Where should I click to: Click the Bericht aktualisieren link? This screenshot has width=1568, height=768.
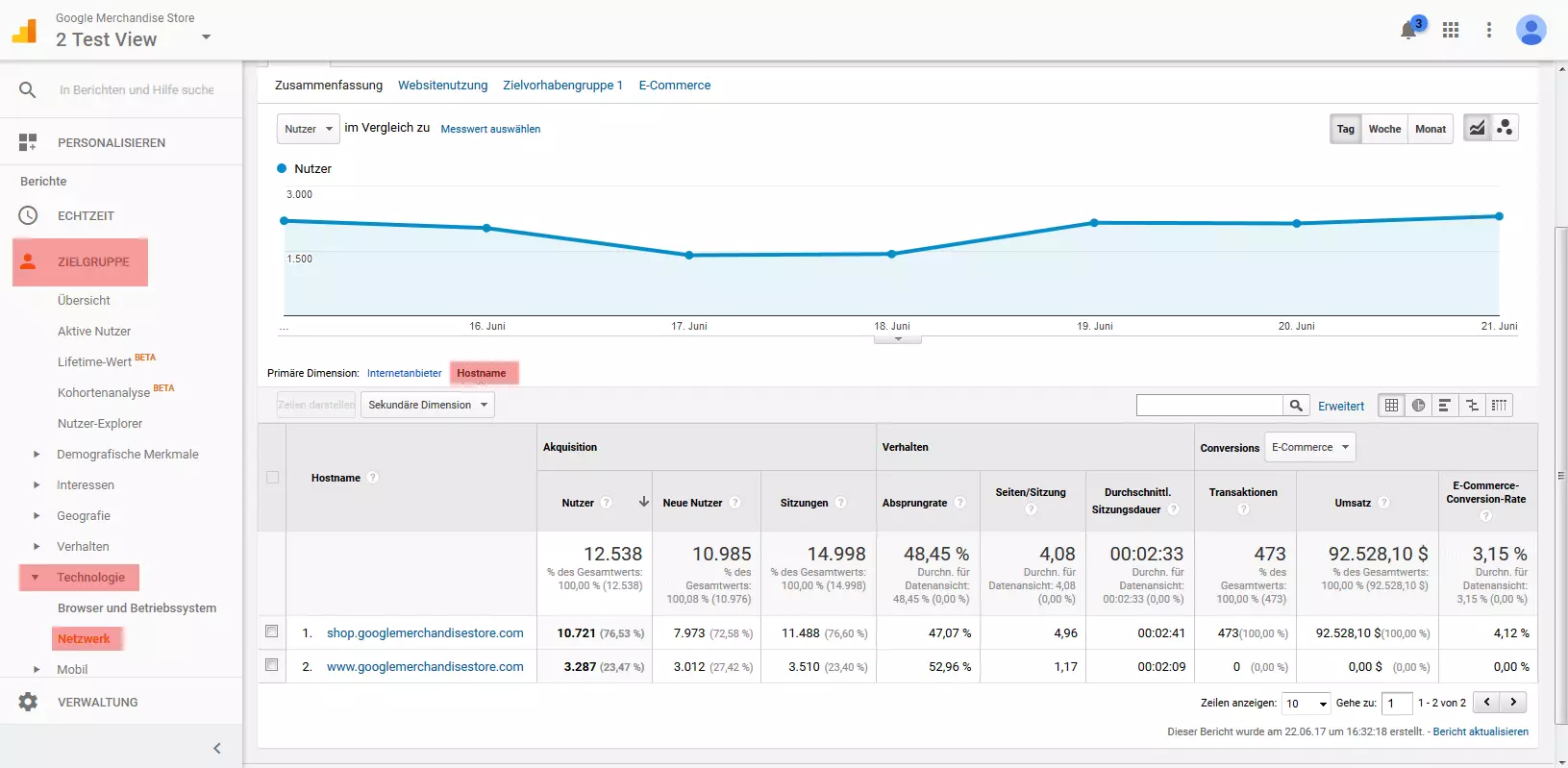tap(1481, 731)
